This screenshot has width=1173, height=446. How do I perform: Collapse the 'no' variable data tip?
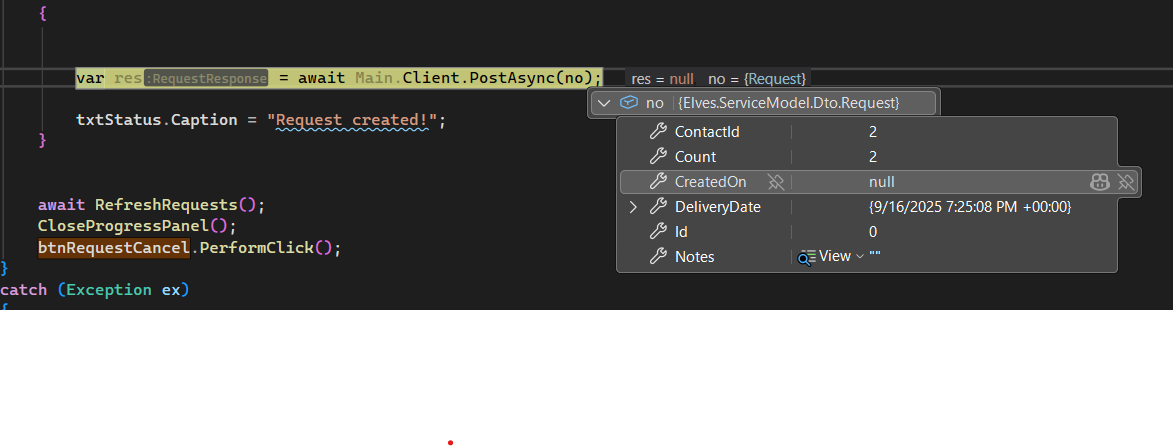[x=603, y=103]
